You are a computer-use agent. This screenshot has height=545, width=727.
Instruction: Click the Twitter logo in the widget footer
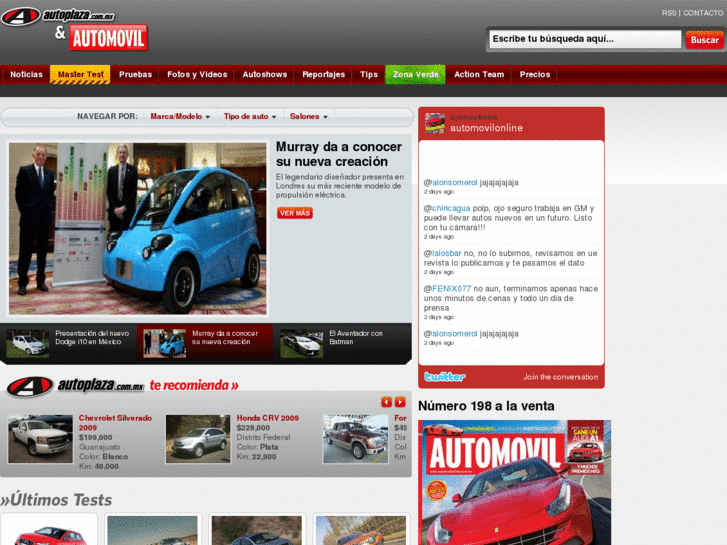445,377
